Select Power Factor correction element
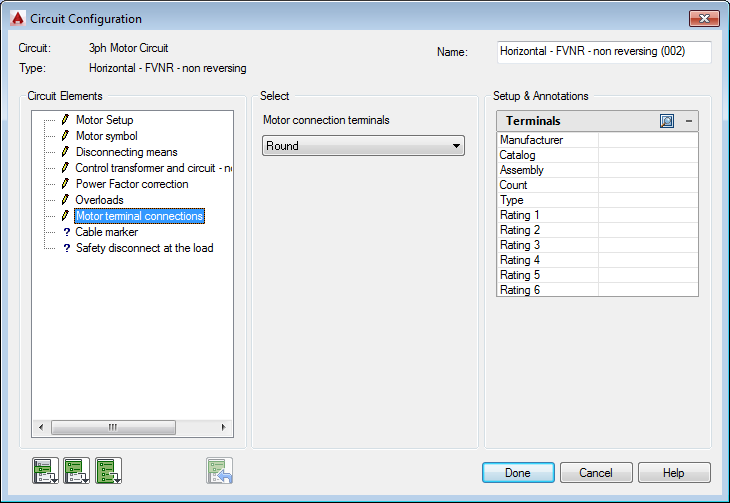730x503 pixels. pos(131,184)
